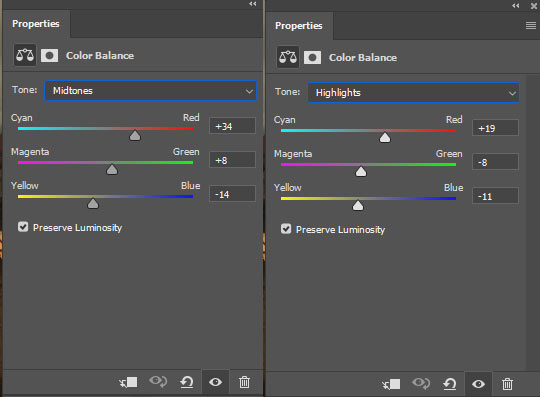Click the Yellow-Blue slider handle in Highlights panel

(x=358, y=206)
